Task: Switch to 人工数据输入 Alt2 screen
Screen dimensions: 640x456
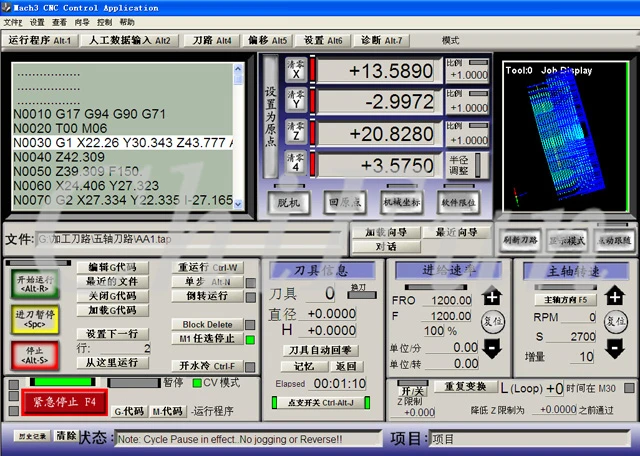Action: [129, 40]
